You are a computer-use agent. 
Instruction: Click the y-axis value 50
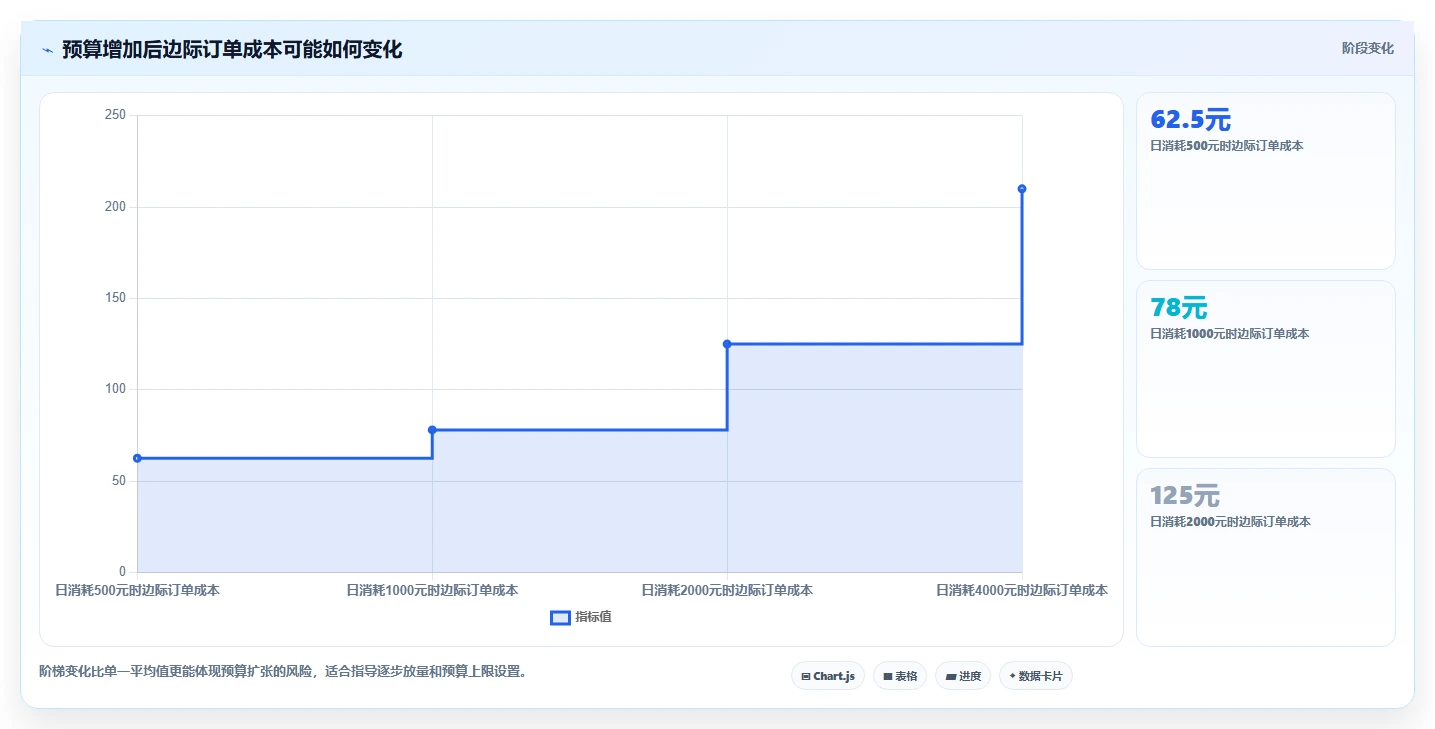pyautogui.click(x=118, y=481)
